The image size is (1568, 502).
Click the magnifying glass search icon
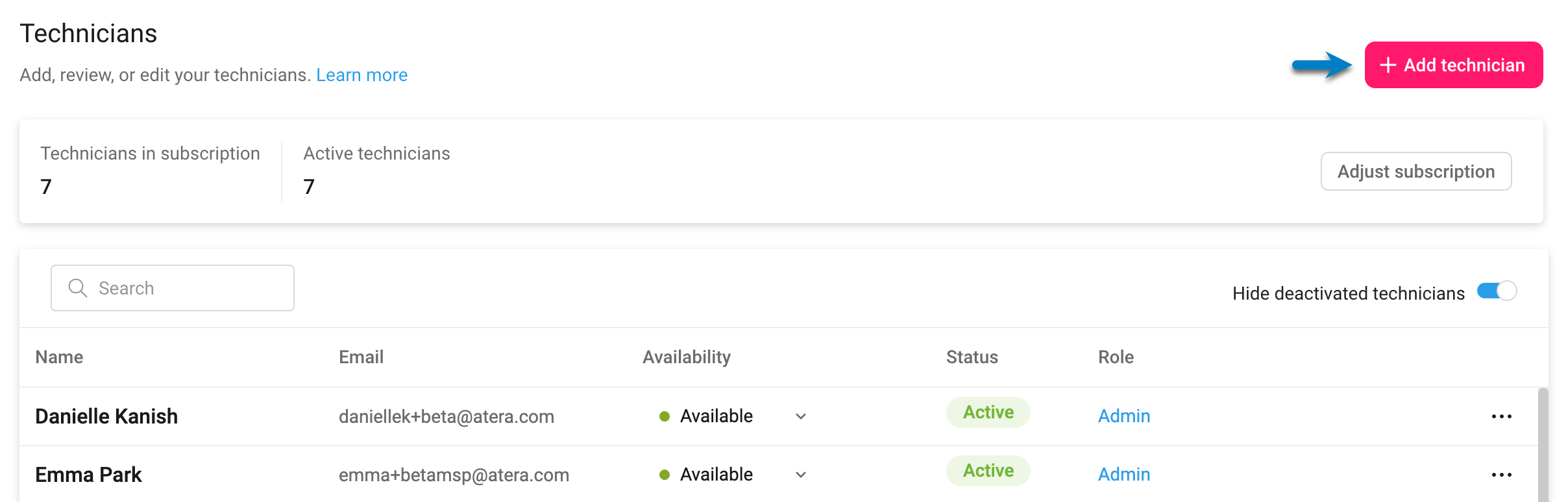point(78,288)
